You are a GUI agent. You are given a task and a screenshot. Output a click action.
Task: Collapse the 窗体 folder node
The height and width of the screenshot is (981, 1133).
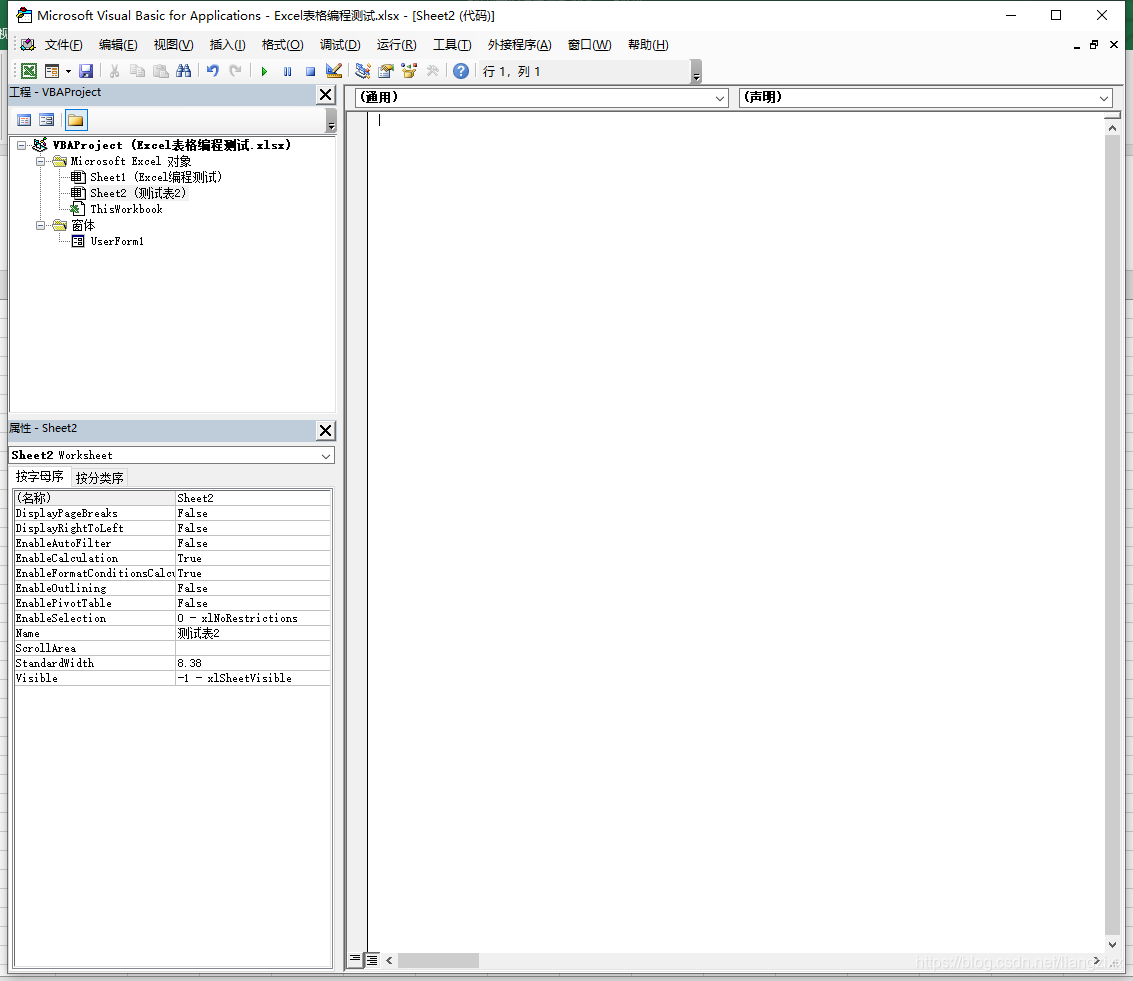pos(40,225)
